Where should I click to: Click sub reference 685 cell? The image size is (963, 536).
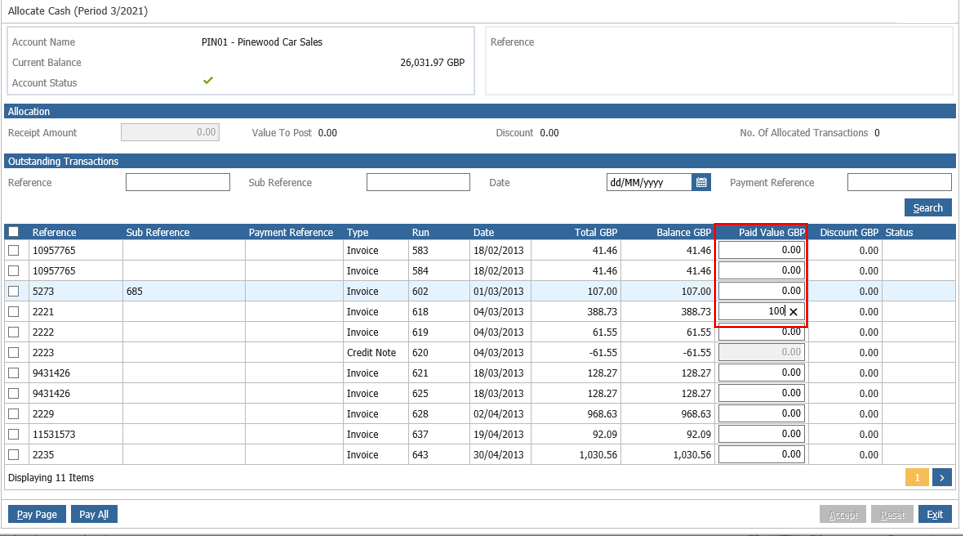184,291
